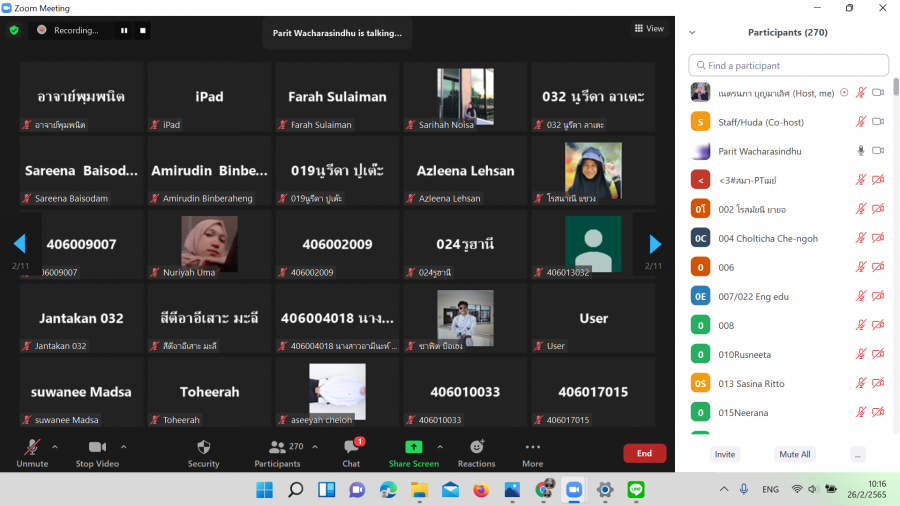900x506 pixels.
Task: Go to next gallery page arrow
Action: (x=655, y=244)
